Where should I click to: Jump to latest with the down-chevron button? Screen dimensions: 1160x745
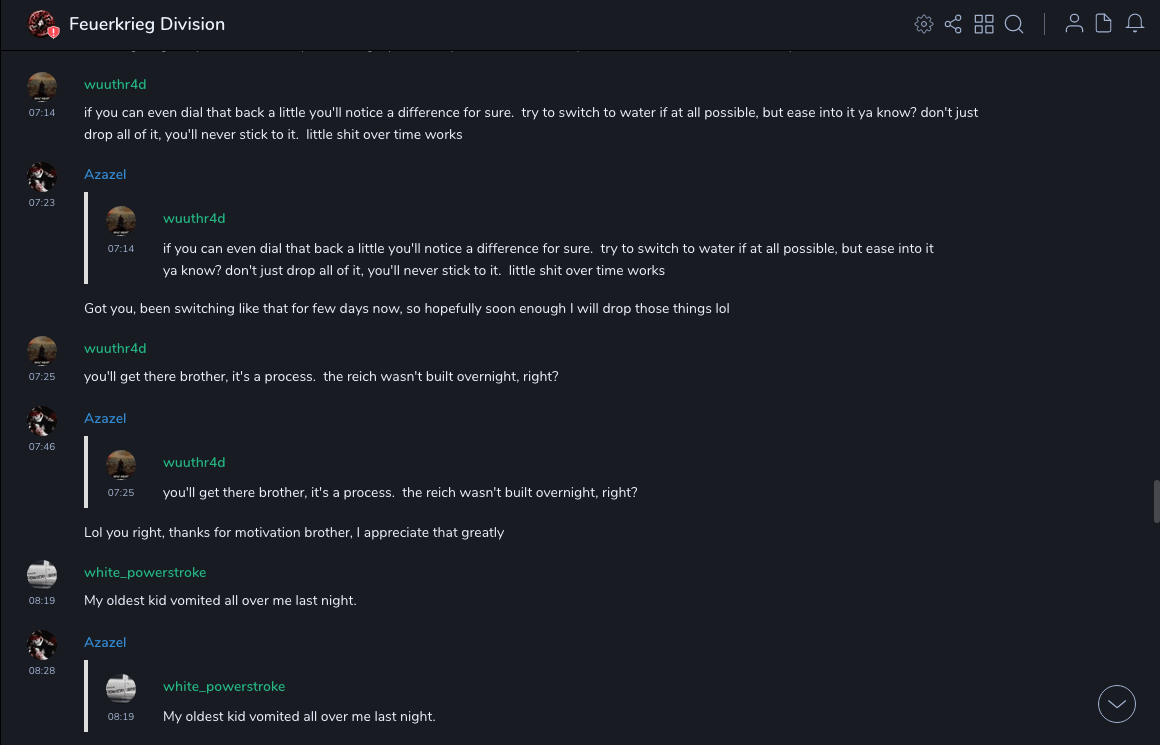tap(1117, 704)
